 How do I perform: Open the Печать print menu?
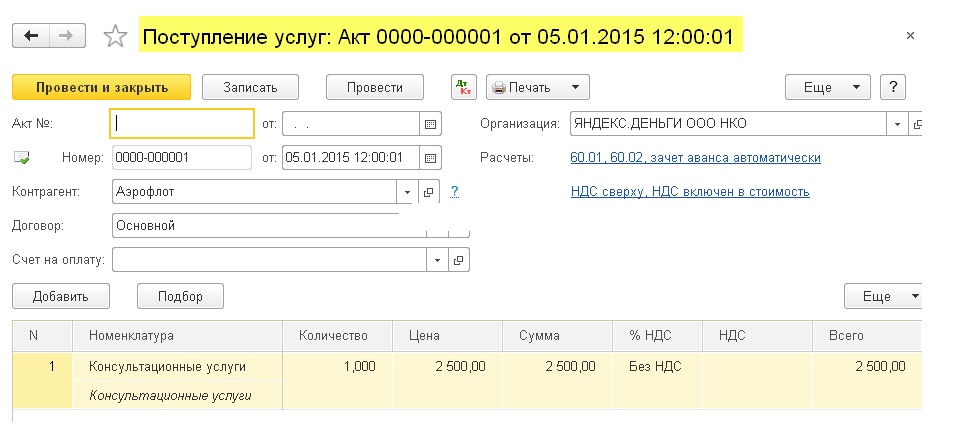pyautogui.click(x=538, y=87)
